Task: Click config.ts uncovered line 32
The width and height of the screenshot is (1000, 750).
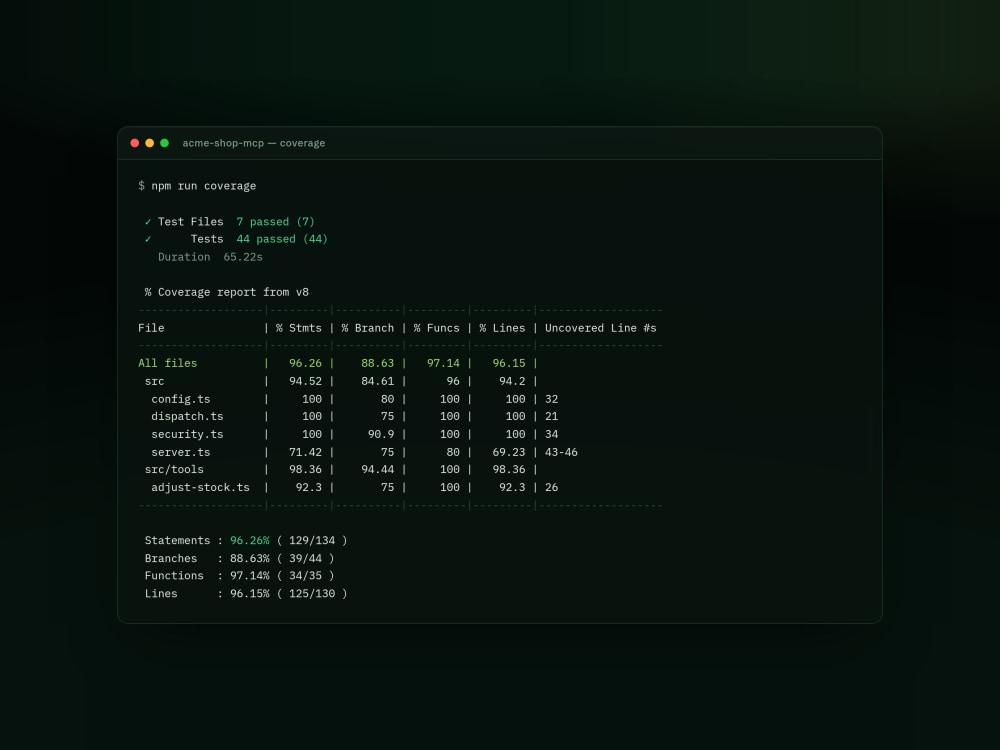Action: click(552, 399)
